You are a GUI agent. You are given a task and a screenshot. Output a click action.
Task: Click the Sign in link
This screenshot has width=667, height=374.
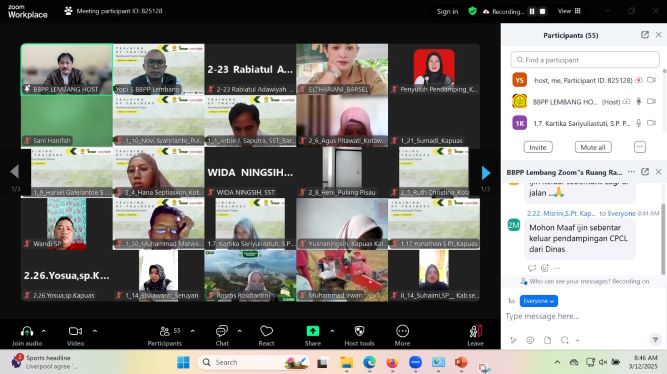447,11
